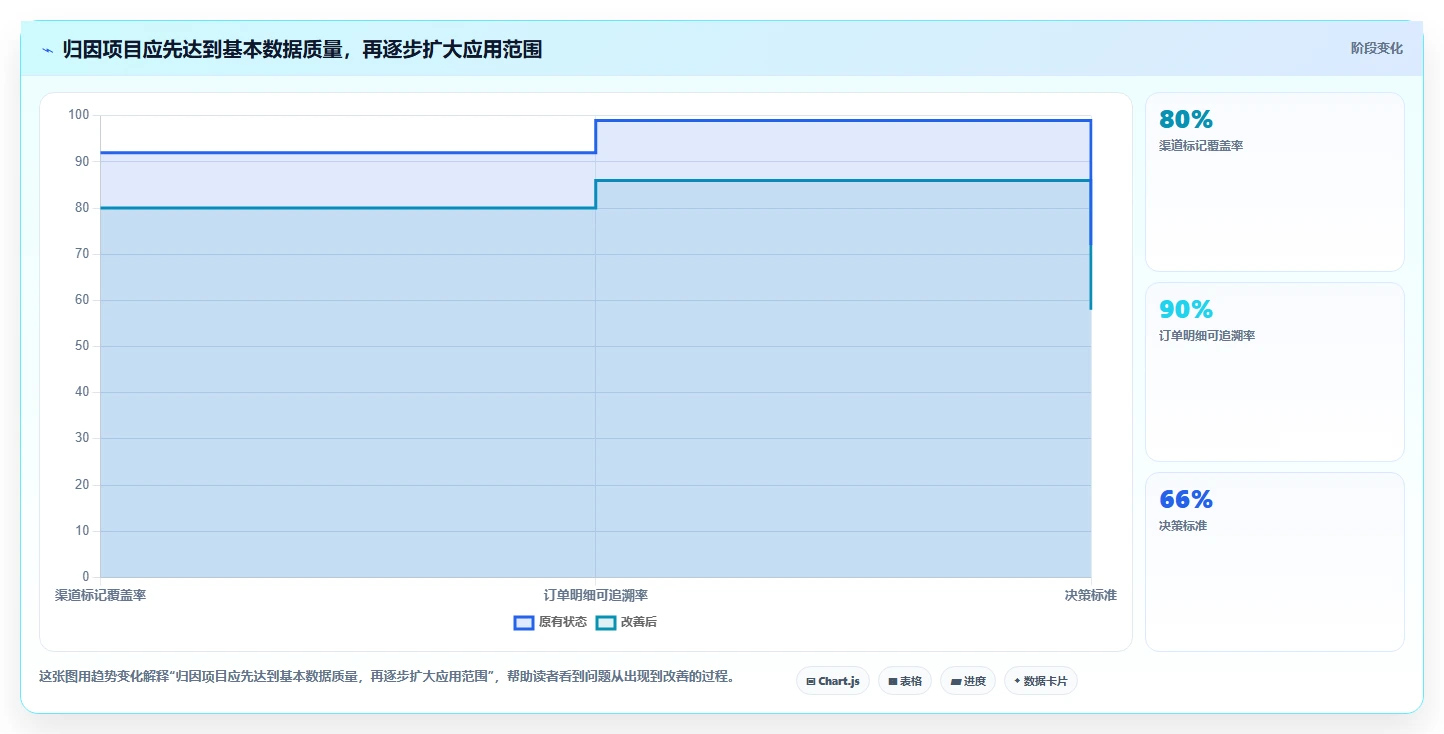Toggle the 改善后 legend swatch
The height and width of the screenshot is (734, 1444).
(x=606, y=622)
